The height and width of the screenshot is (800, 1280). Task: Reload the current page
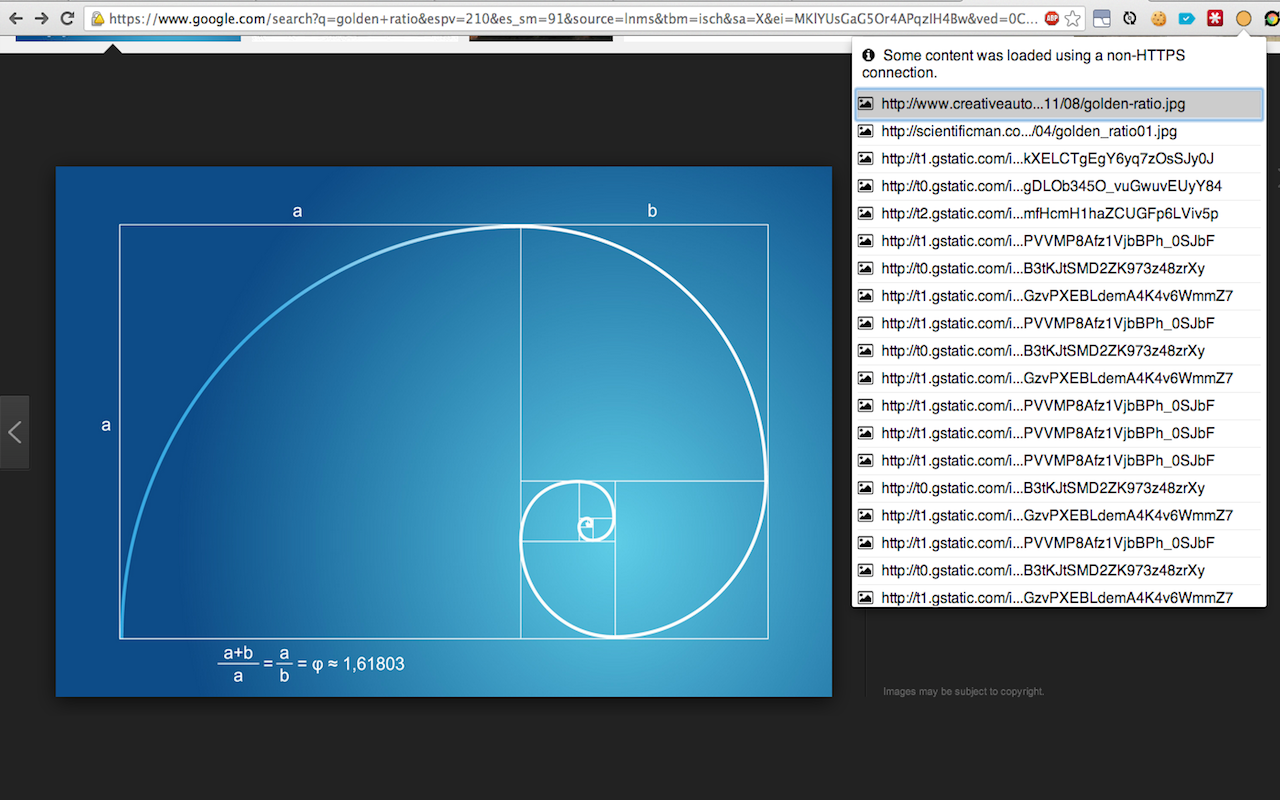click(x=67, y=18)
